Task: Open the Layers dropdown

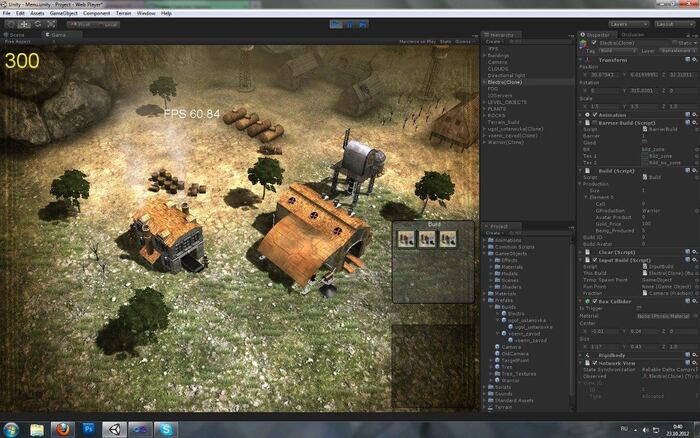Action: pyautogui.click(x=629, y=24)
